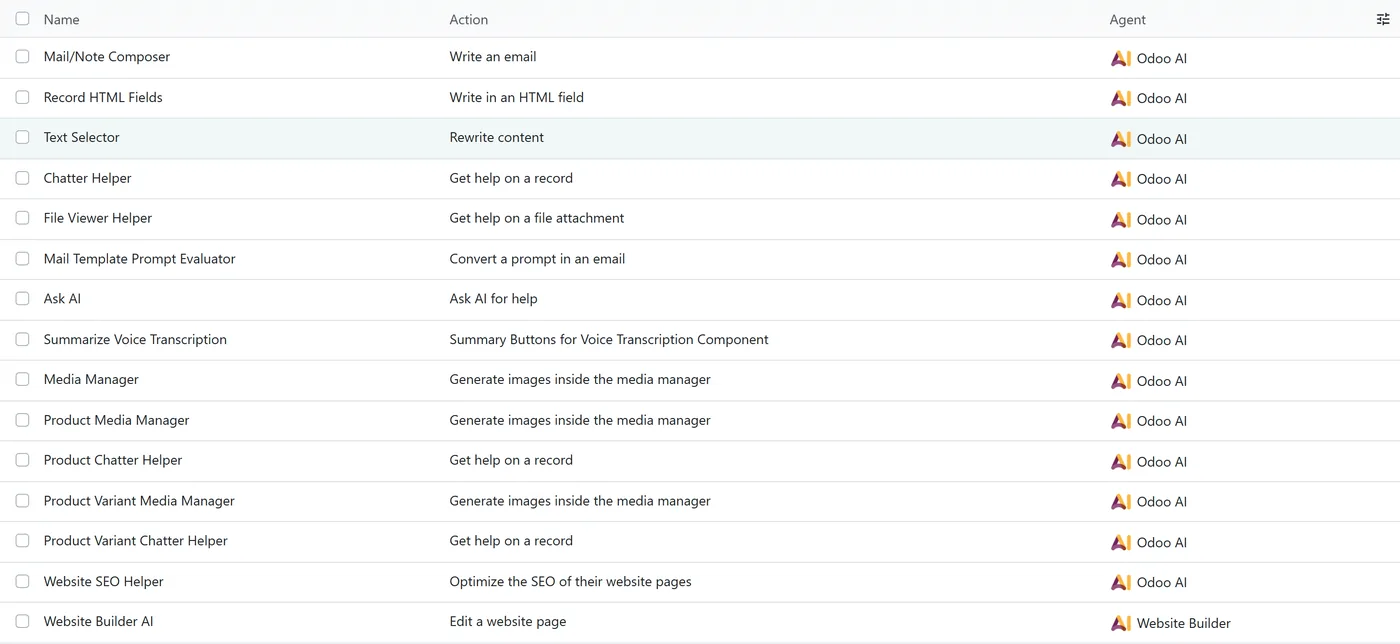The image size is (1400, 644).
Task: Open the Text Selector record name
Action: coord(81,137)
